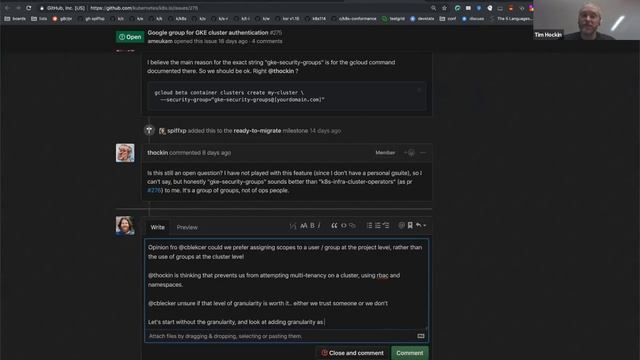Open the 'lists' bookmark folder
This screenshot has width=640, height=360.
(x=39, y=18)
